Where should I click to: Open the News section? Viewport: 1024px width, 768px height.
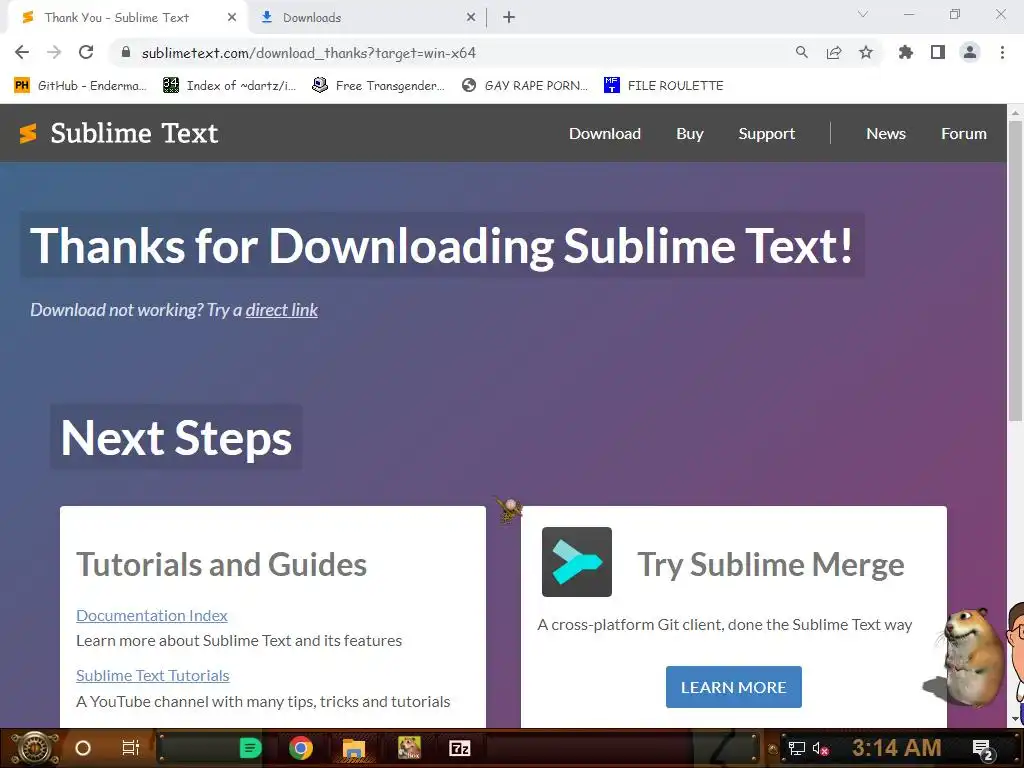[x=886, y=134]
